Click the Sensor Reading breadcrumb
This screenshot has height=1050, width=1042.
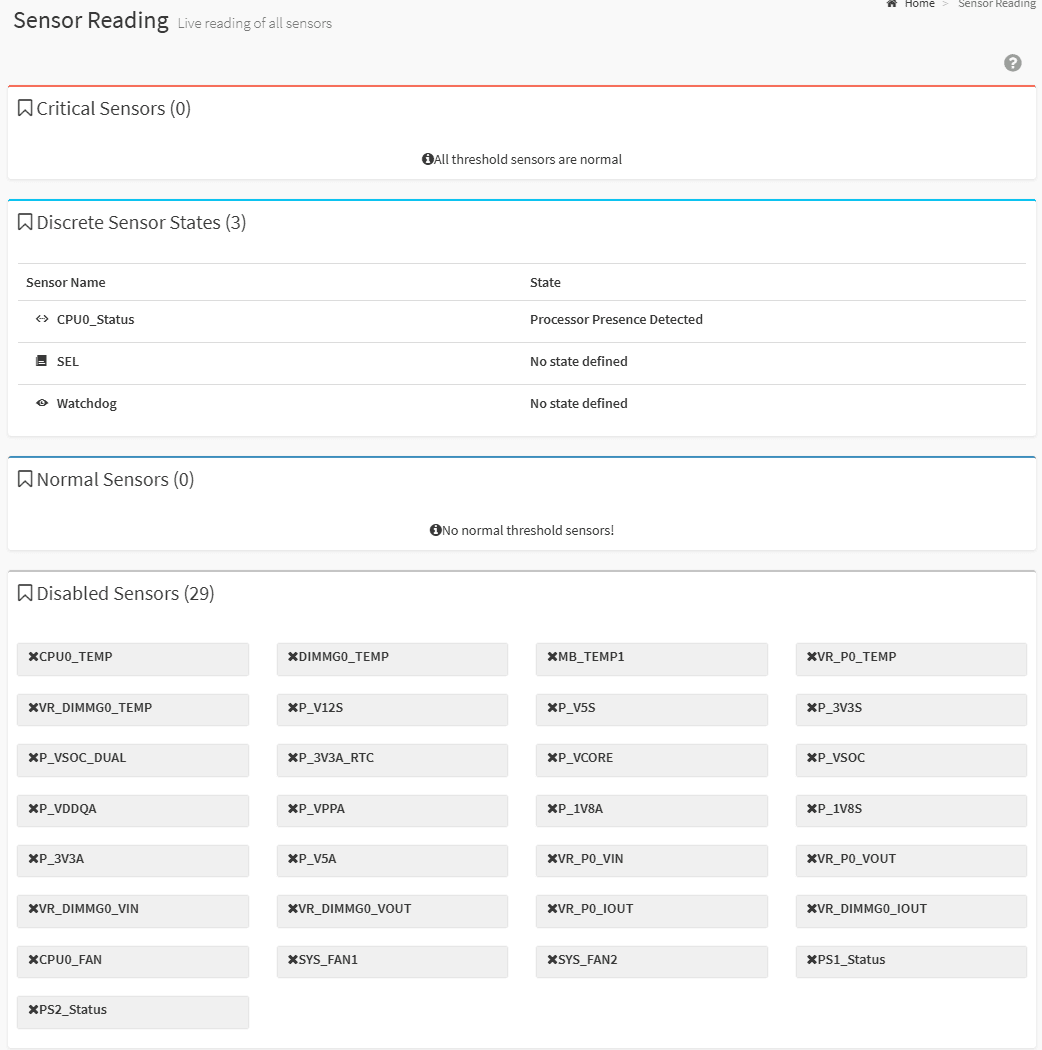(x=996, y=4)
